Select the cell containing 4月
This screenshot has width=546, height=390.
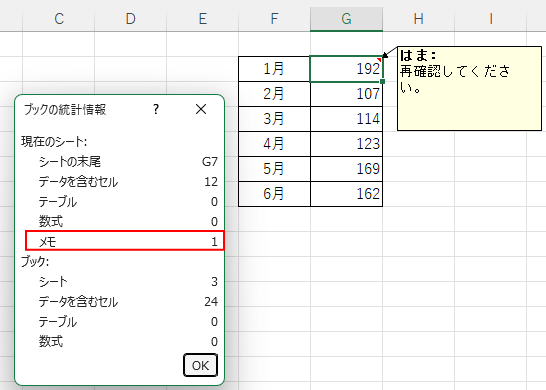(x=274, y=144)
